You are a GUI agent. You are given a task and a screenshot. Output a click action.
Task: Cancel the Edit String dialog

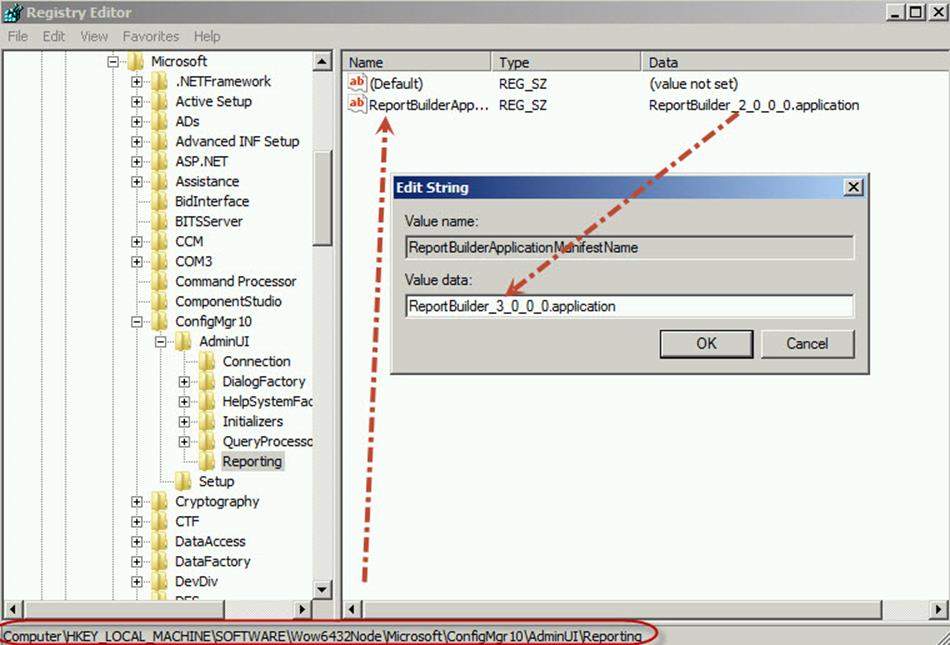click(808, 343)
